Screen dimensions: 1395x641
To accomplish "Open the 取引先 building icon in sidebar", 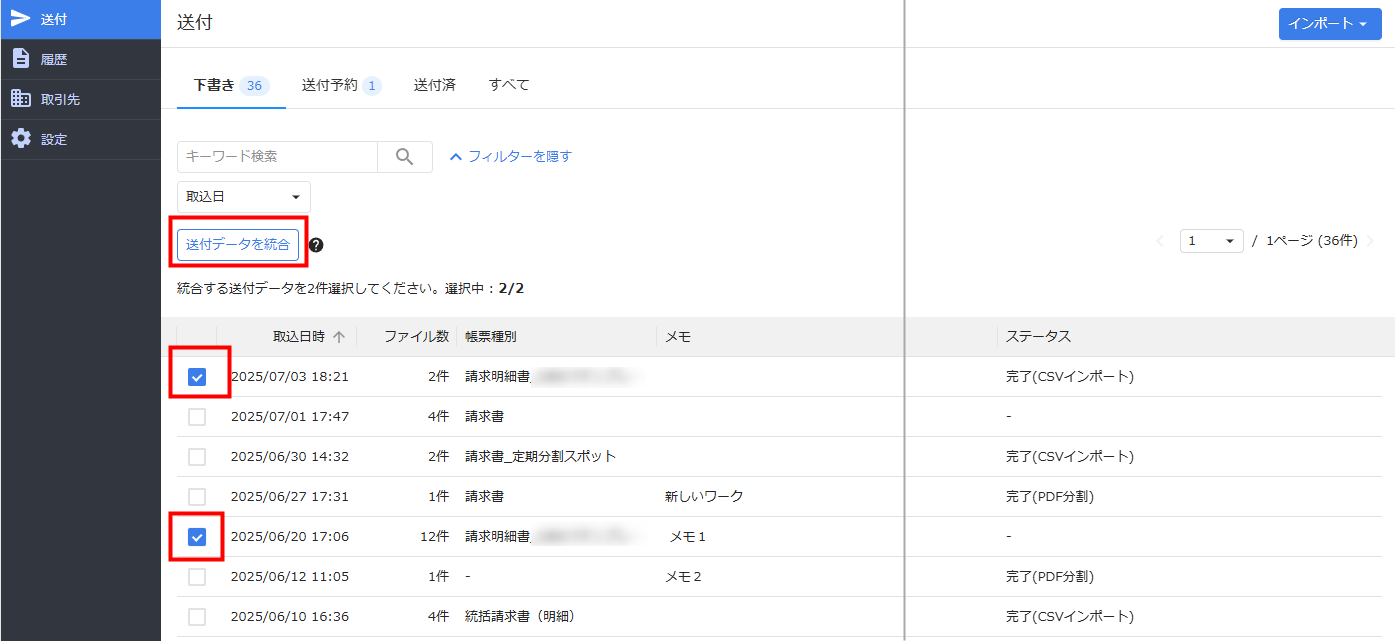I will pos(21,99).
